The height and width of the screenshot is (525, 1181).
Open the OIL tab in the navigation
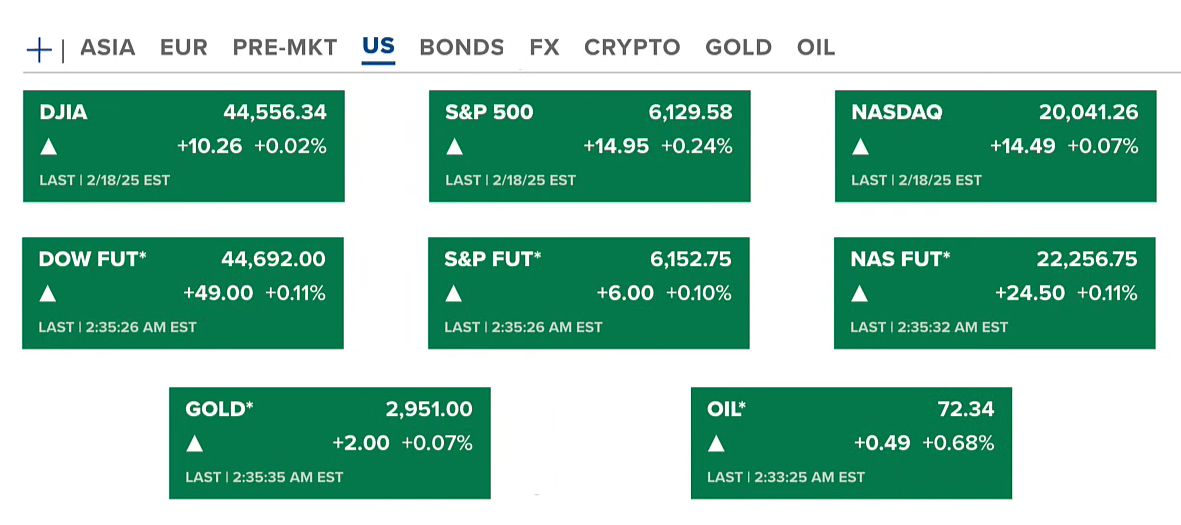tap(816, 47)
